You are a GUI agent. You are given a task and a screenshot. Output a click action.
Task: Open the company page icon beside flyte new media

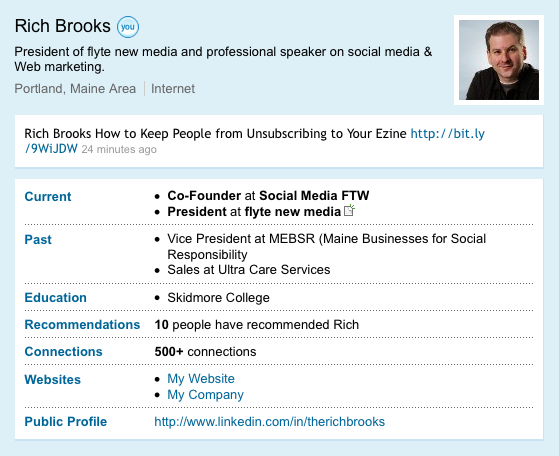349,210
